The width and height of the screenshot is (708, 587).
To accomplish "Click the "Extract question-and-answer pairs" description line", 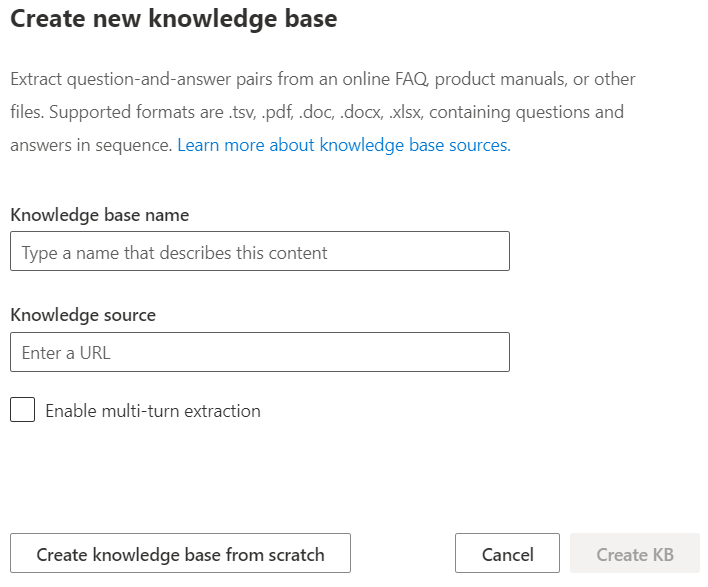I will 322,79.
